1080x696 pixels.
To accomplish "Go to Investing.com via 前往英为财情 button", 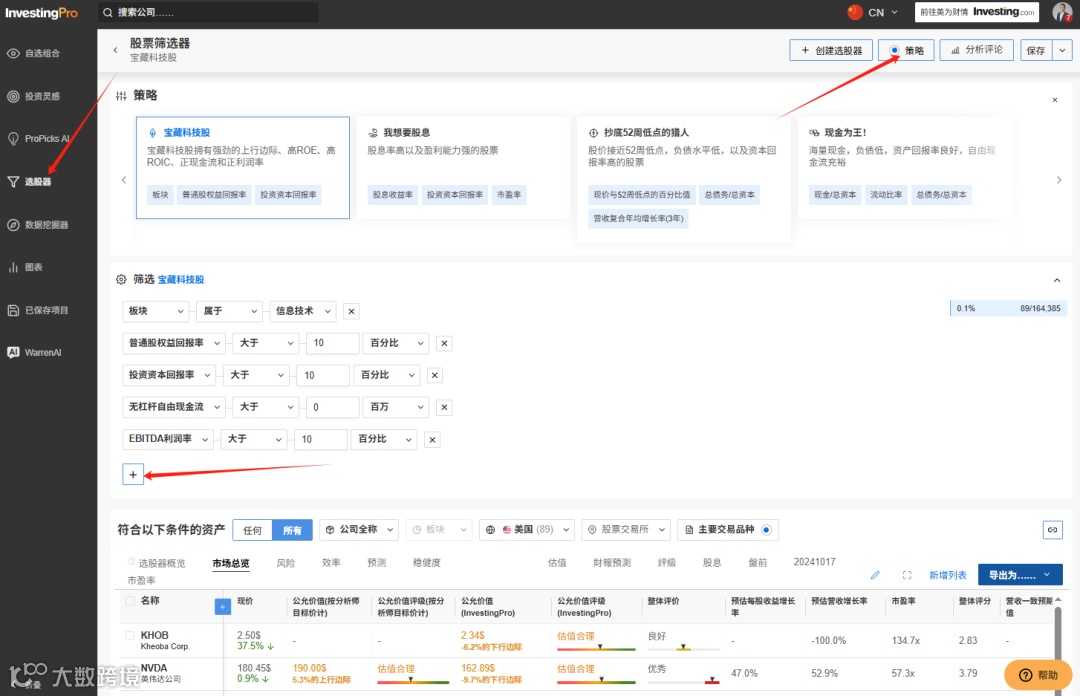I will pyautogui.click(x=977, y=12).
